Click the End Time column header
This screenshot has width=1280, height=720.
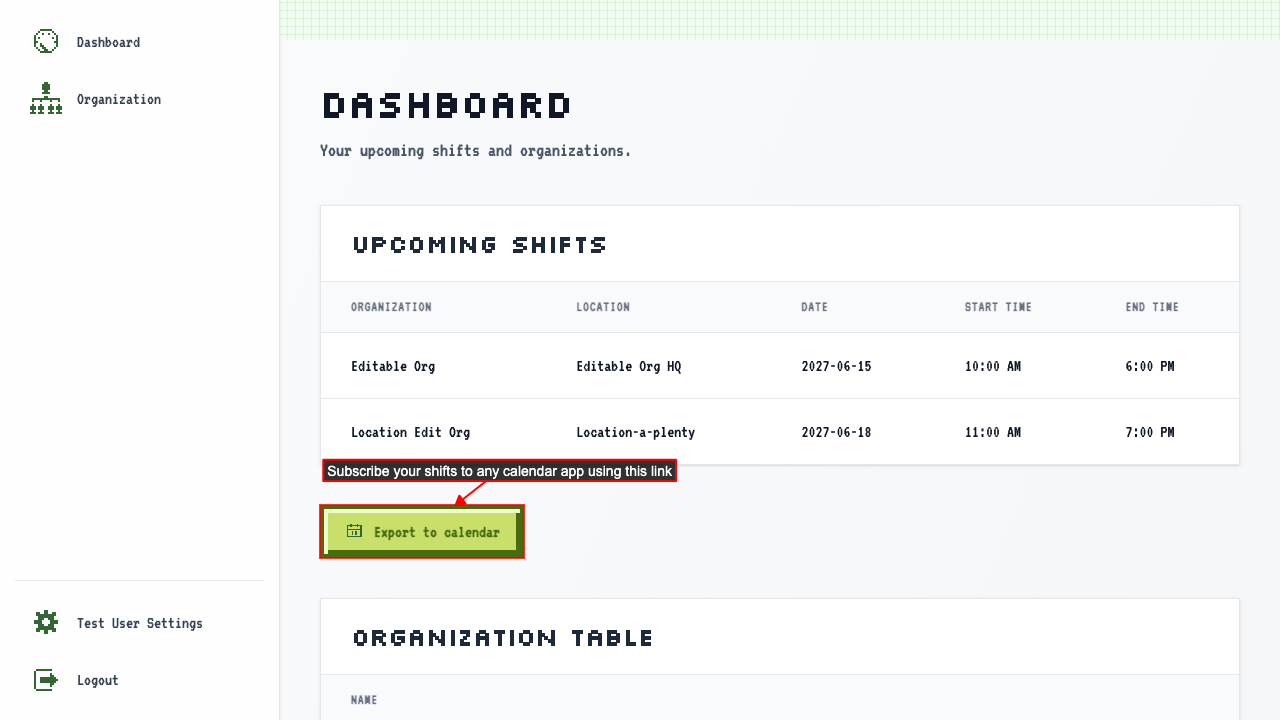(1152, 307)
